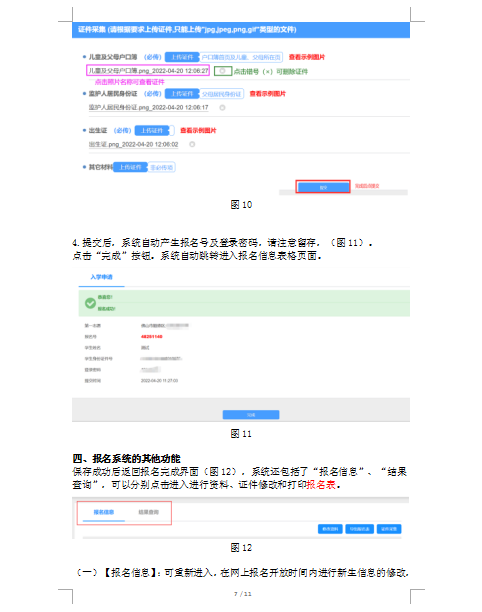Click the red-outlined blue submit button
This screenshot has width=482, height=612.
(x=323, y=187)
